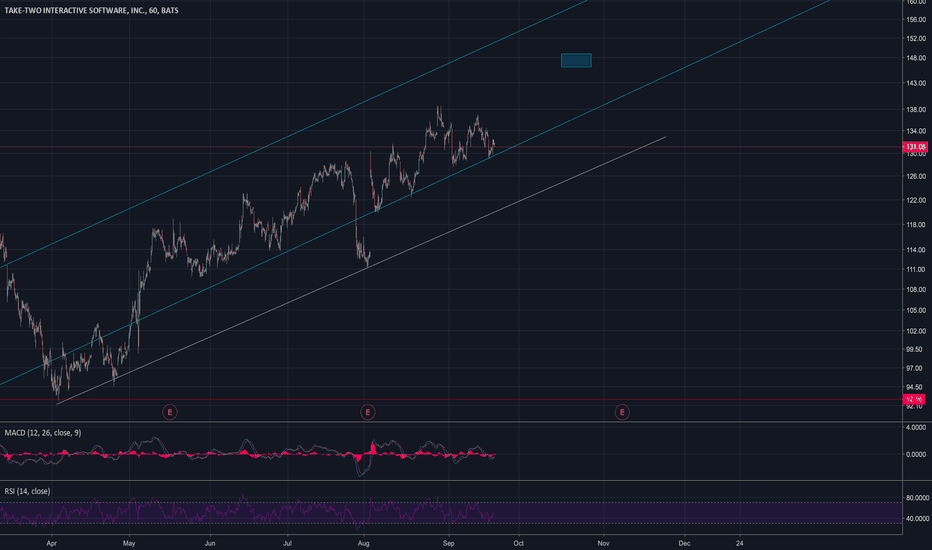The height and width of the screenshot is (550, 932).
Task: Click the Nov label on the time axis
Action: (603, 543)
